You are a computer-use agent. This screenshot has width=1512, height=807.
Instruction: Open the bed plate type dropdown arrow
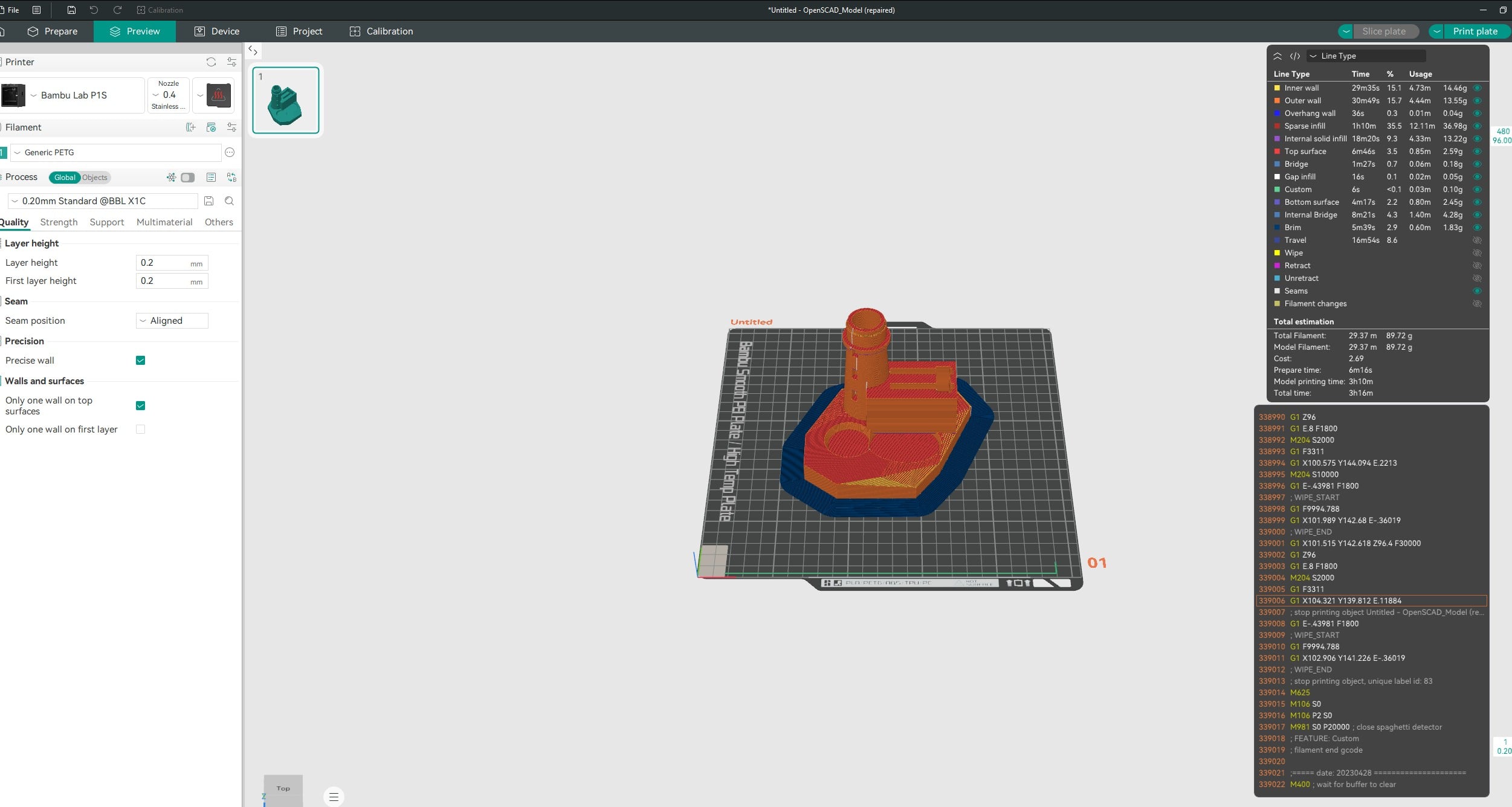[x=199, y=95]
